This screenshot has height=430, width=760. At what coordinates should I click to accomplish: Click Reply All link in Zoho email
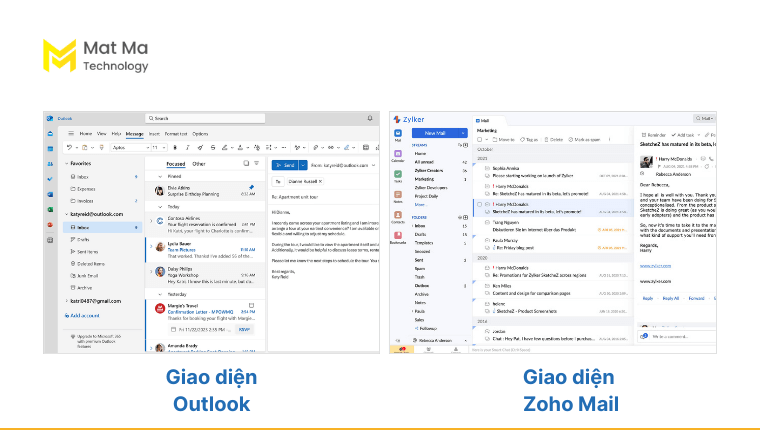671,299
